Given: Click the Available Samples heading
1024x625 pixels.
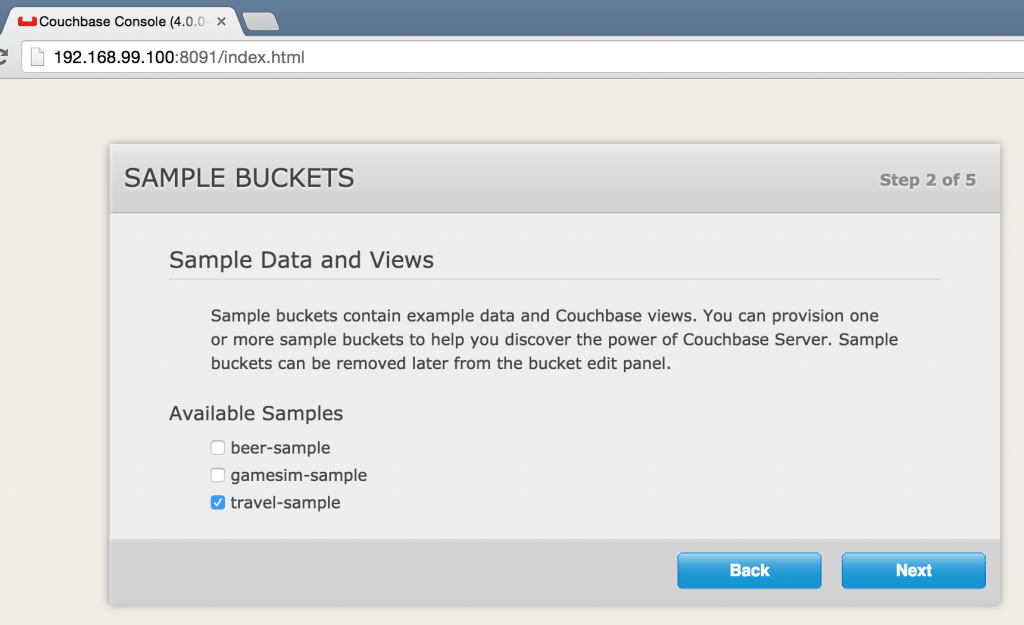Looking at the screenshot, I should (x=256, y=413).
